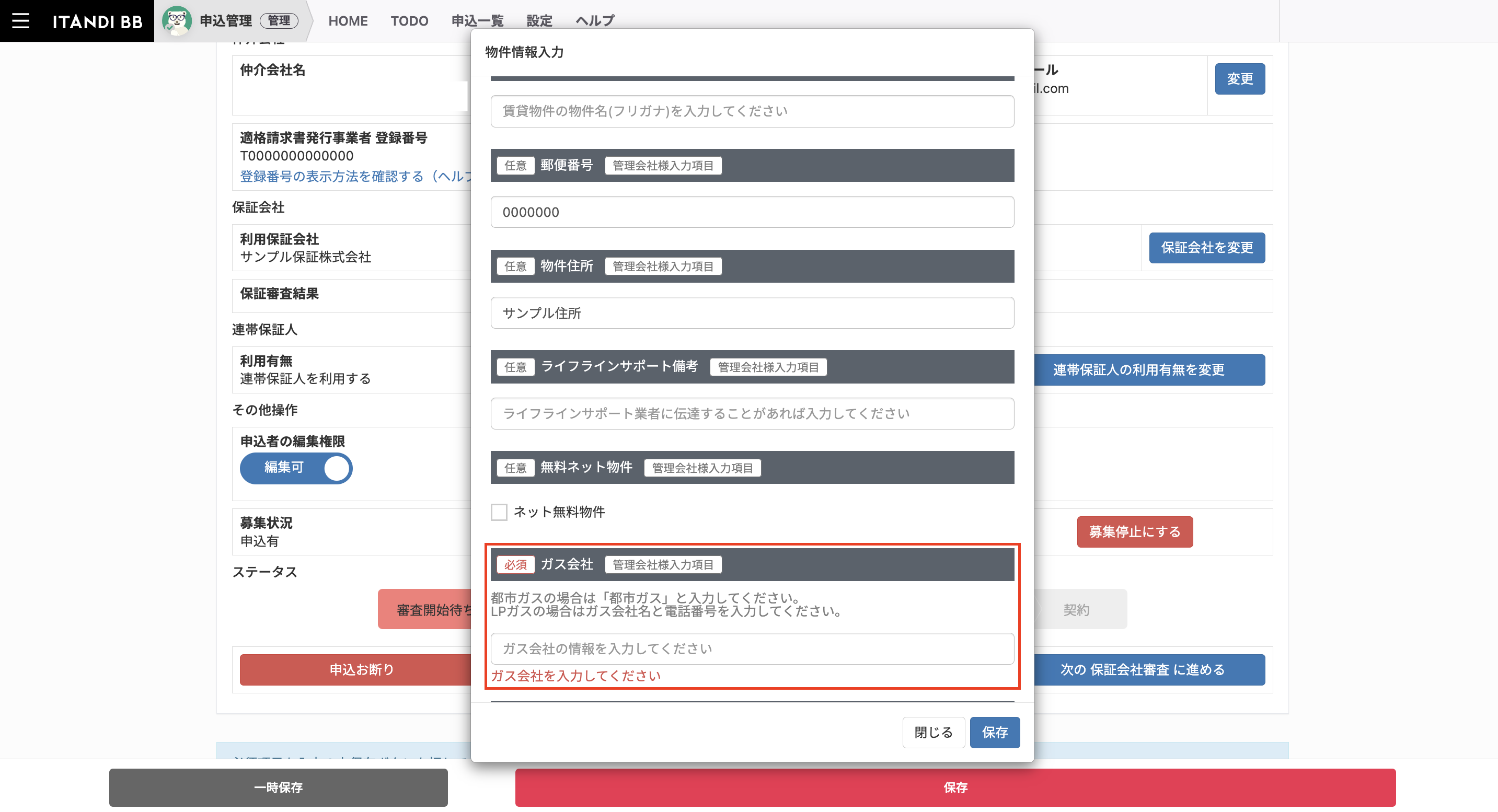Click the 物件情報入力 dialog title
Screen dimensions: 1498x812
point(524,52)
